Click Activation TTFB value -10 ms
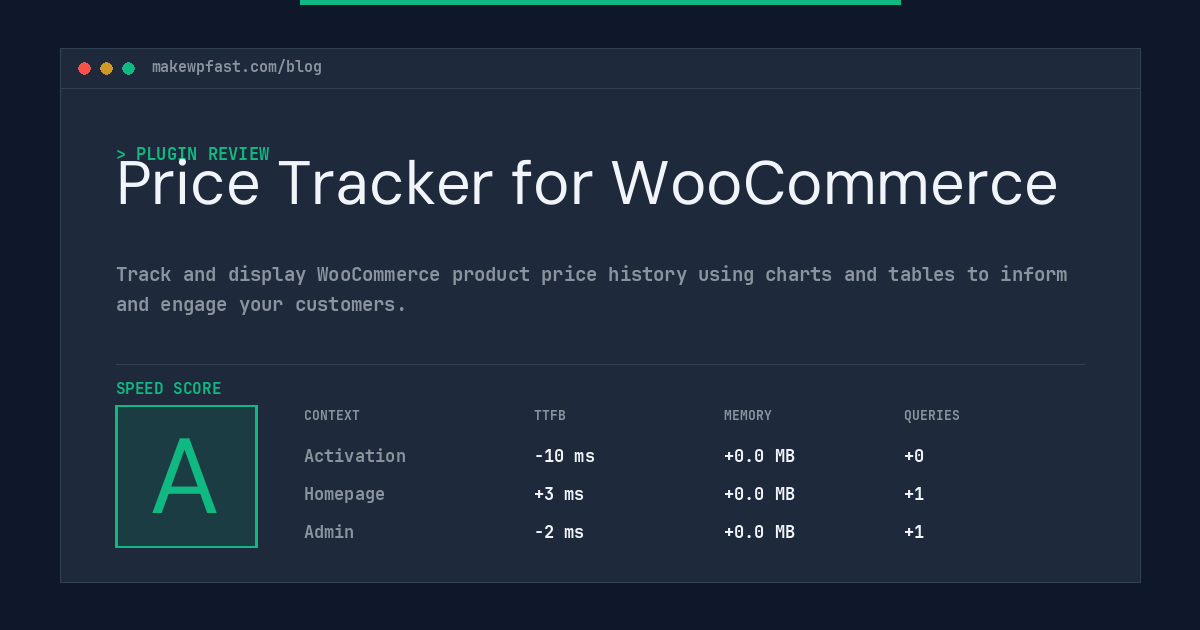This screenshot has width=1200, height=630. (x=564, y=456)
